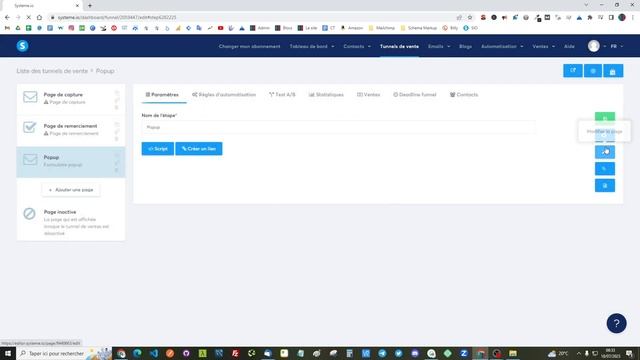Switch to Test A/B tab
This screenshot has width=640, height=360.
[282, 95]
